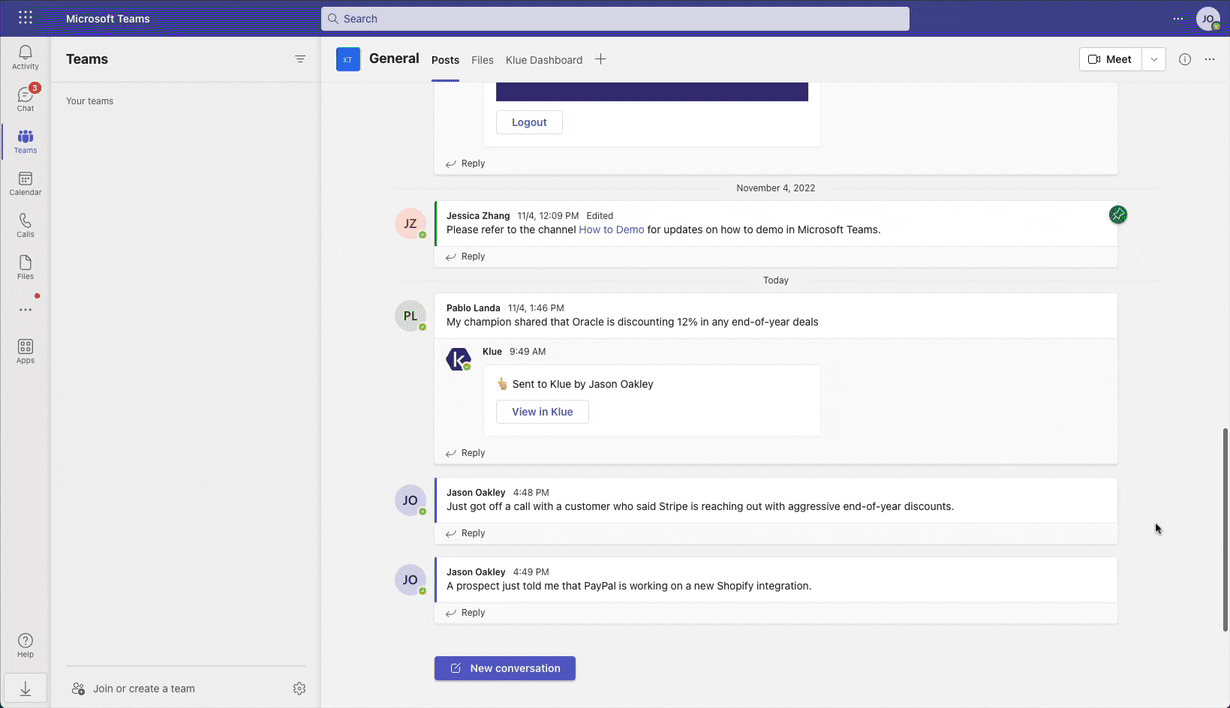Open the teams filter icon
Viewport: 1230px width, 708px height.
tap(300, 59)
